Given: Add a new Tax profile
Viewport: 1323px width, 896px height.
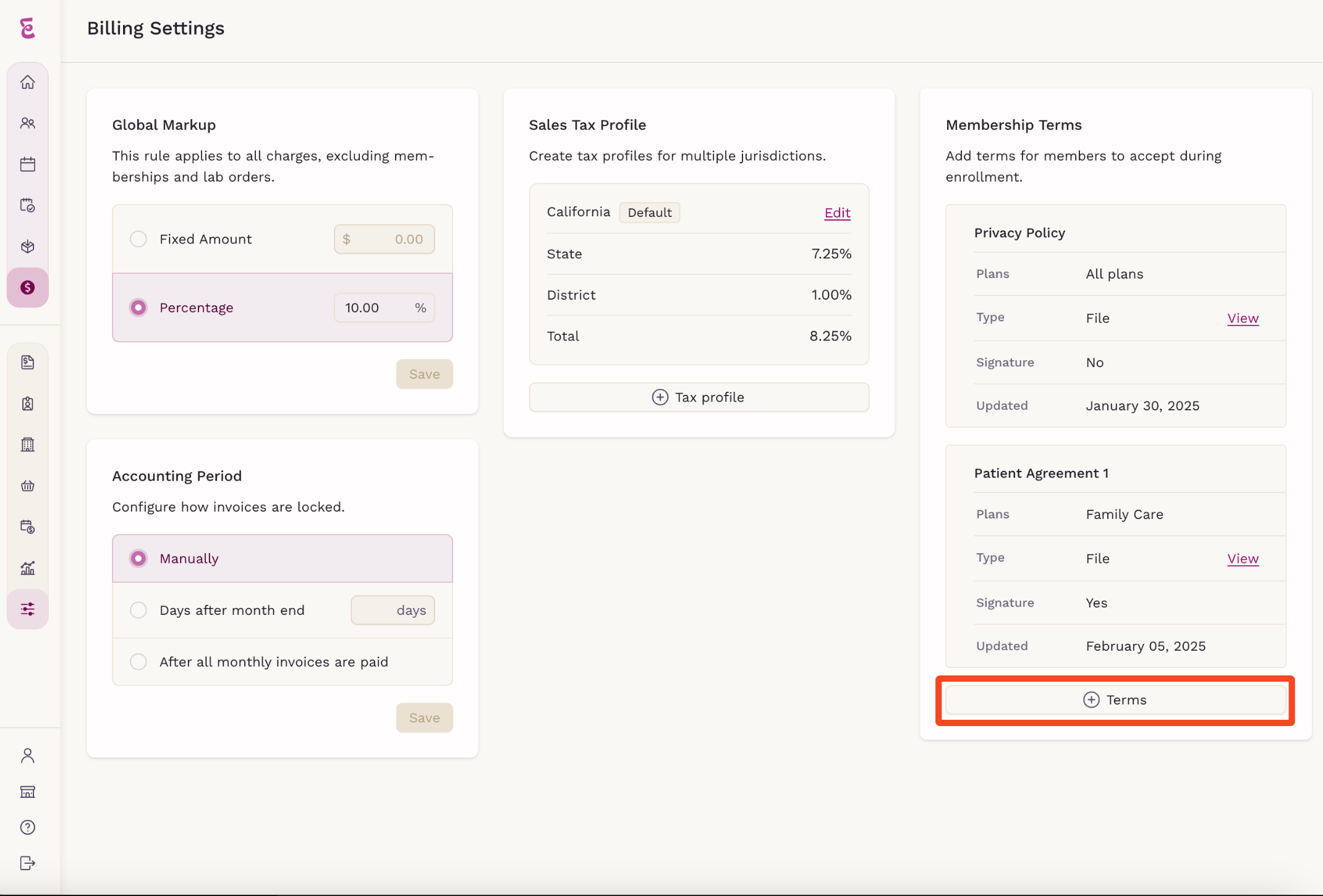Looking at the screenshot, I should tap(699, 397).
